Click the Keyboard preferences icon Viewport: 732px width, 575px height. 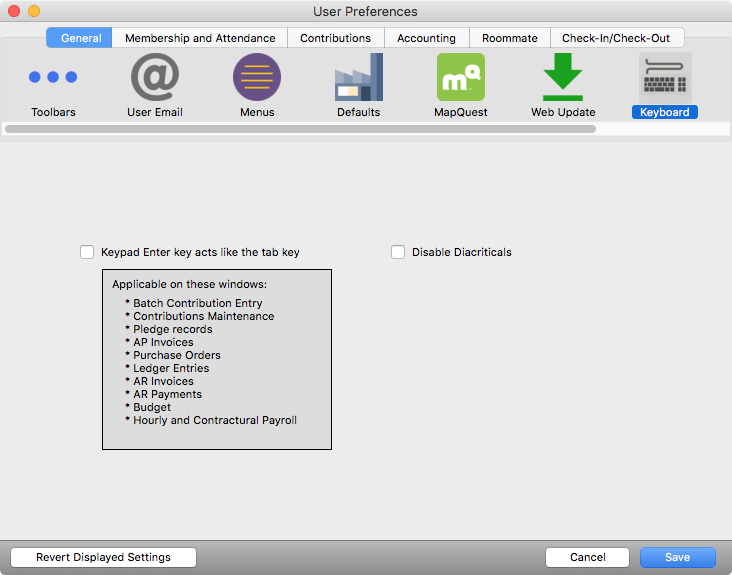[x=665, y=78]
